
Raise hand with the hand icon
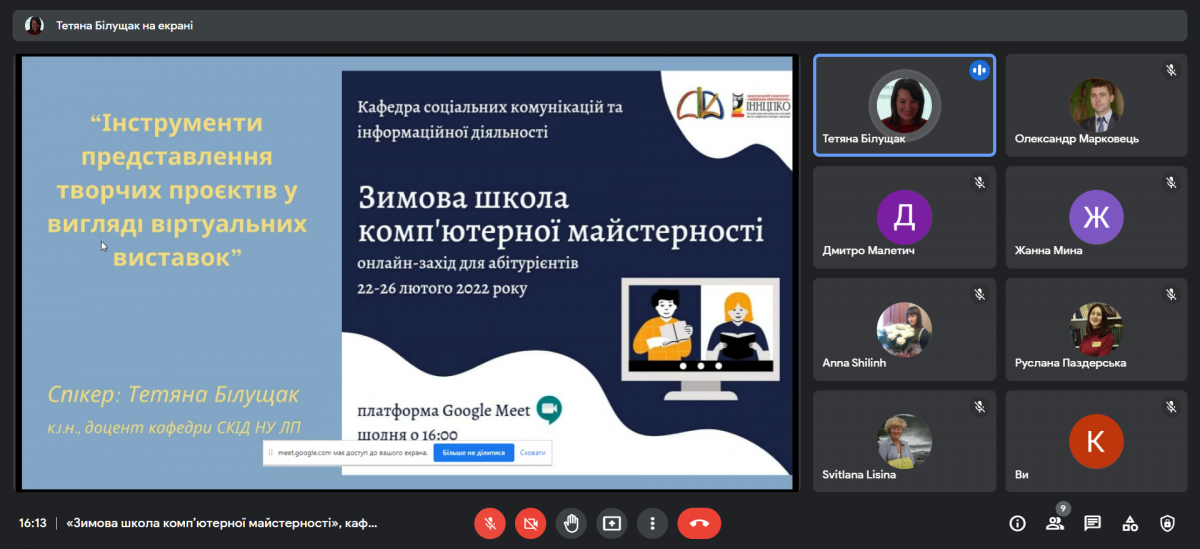[571, 523]
